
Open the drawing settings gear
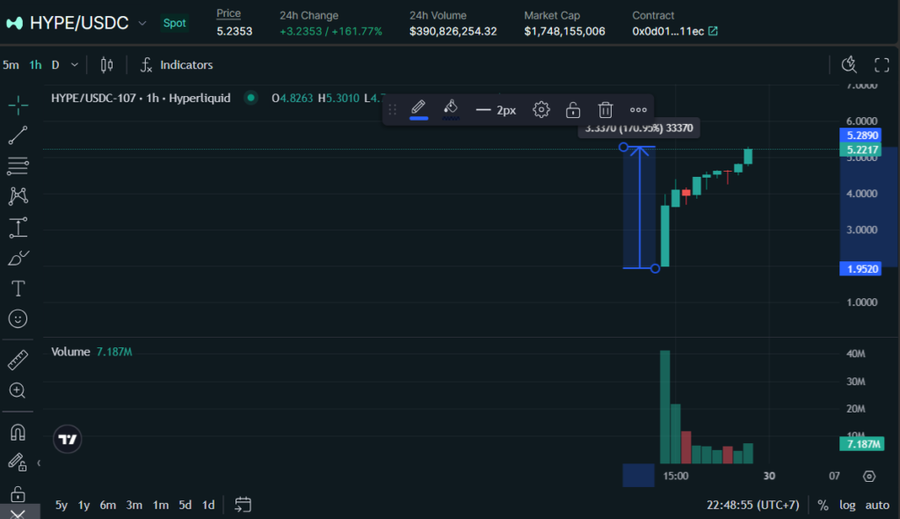pyautogui.click(x=541, y=110)
